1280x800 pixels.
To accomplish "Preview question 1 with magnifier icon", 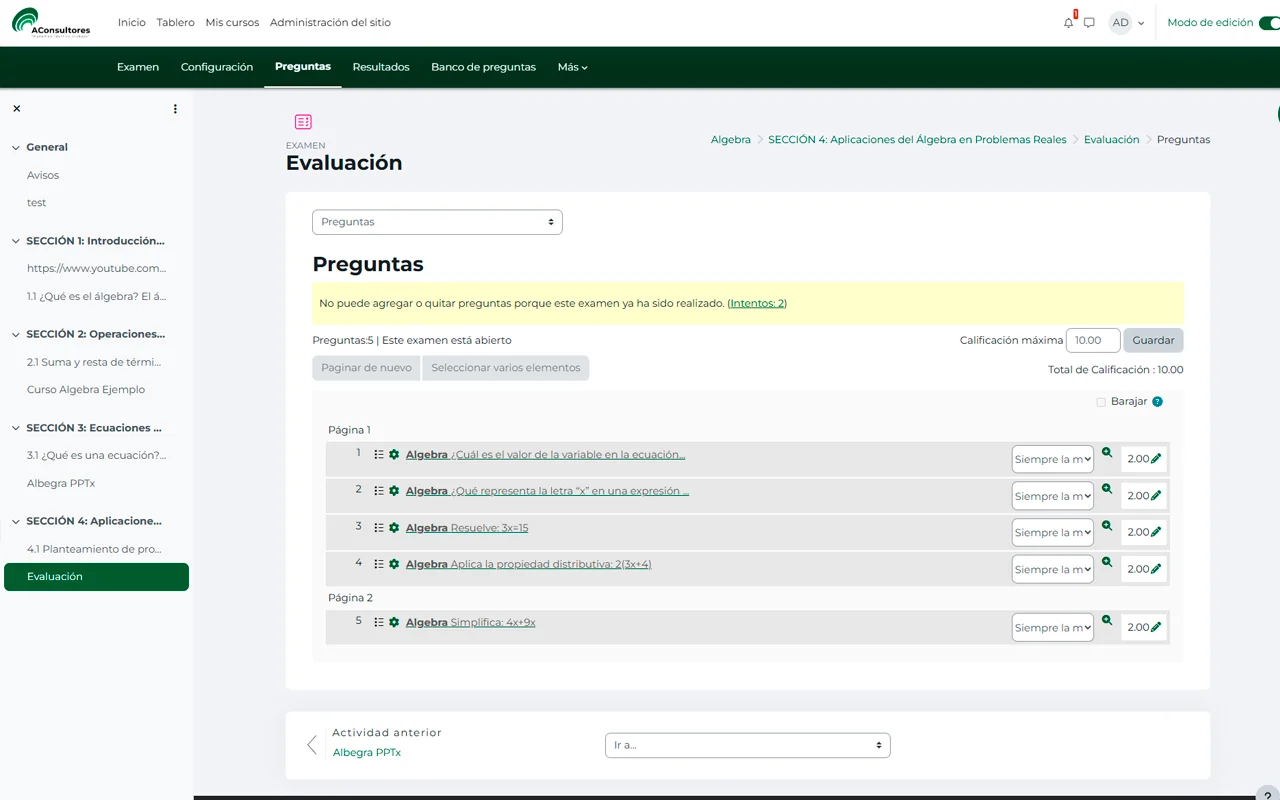I will coord(1107,452).
